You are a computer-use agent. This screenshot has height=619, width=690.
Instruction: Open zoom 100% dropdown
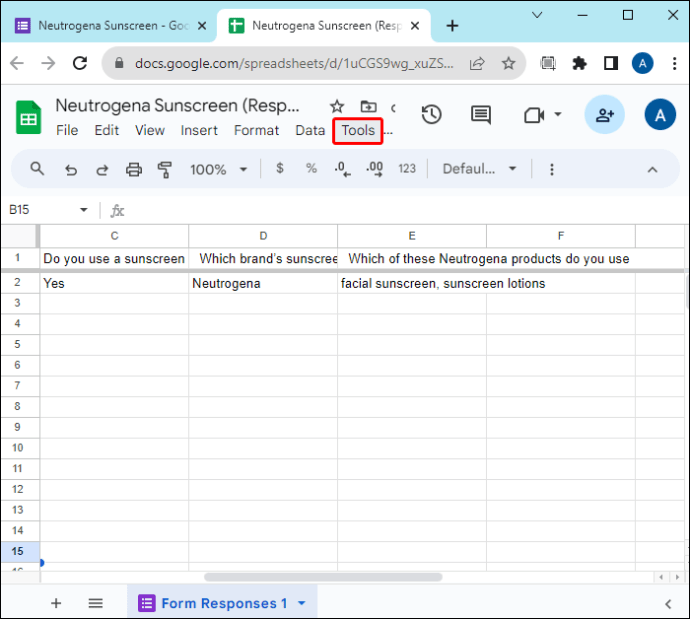pos(218,169)
